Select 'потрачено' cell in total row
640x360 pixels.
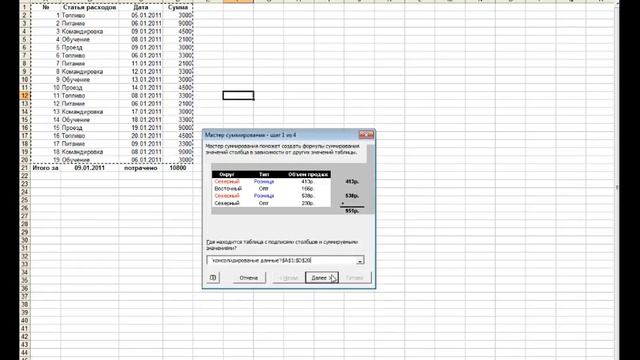point(141,168)
